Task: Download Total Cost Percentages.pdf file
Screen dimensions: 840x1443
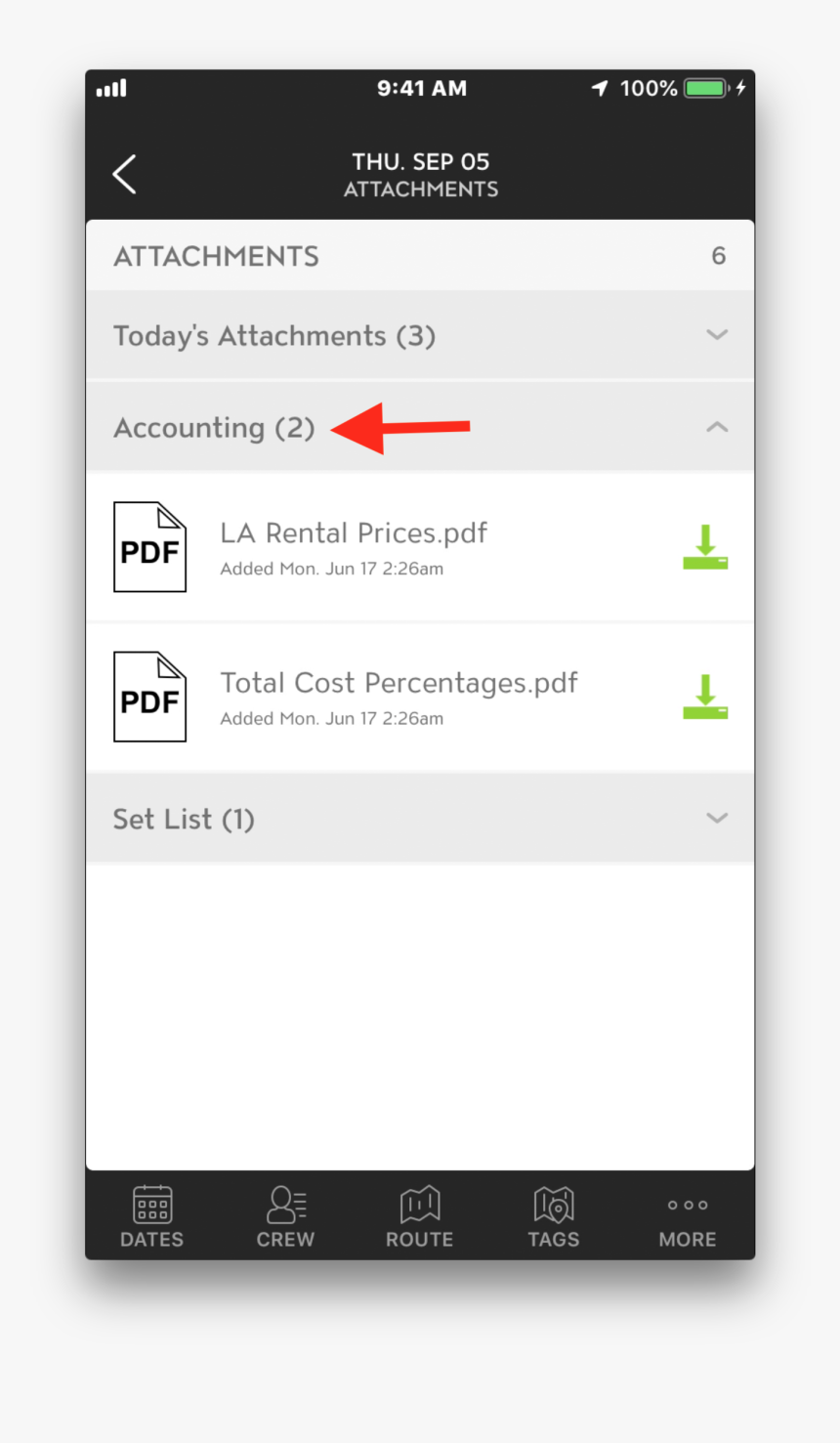Action: point(705,697)
